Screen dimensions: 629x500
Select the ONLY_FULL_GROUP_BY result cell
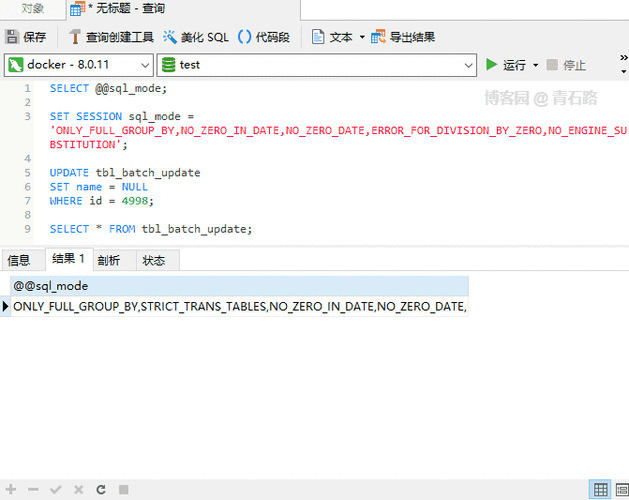[239, 307]
